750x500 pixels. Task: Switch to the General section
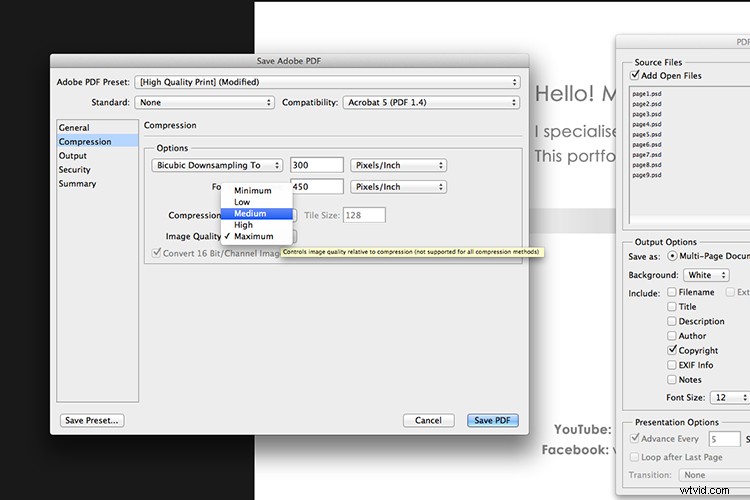tap(74, 128)
